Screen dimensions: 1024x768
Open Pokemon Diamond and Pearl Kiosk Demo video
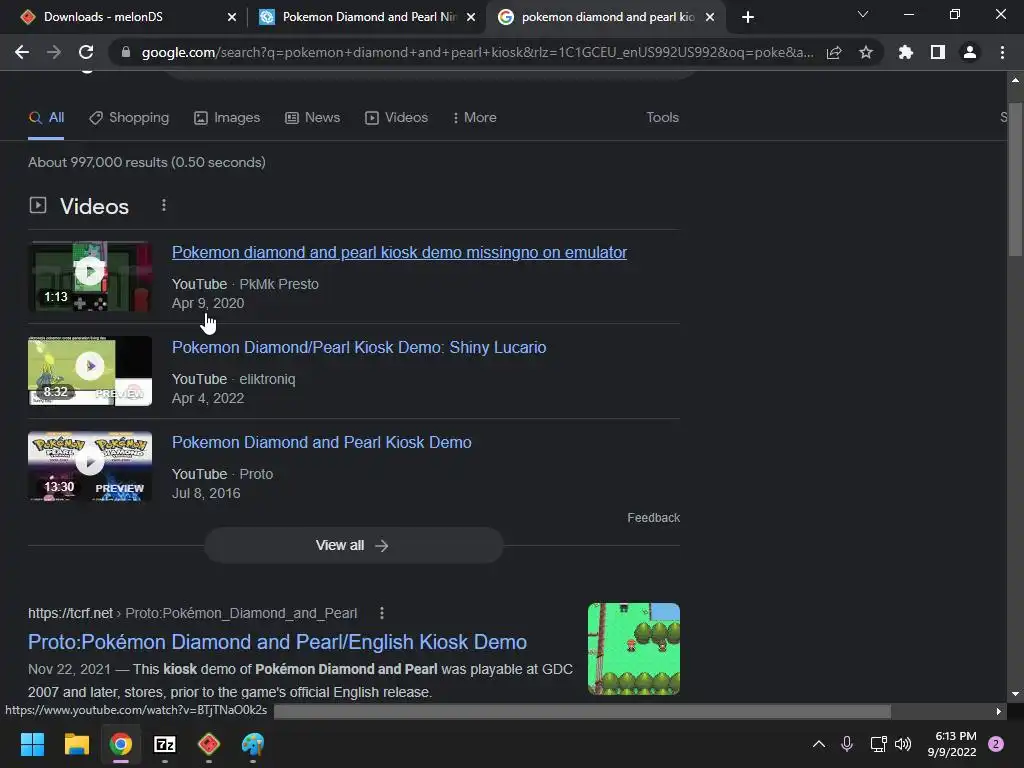321,442
